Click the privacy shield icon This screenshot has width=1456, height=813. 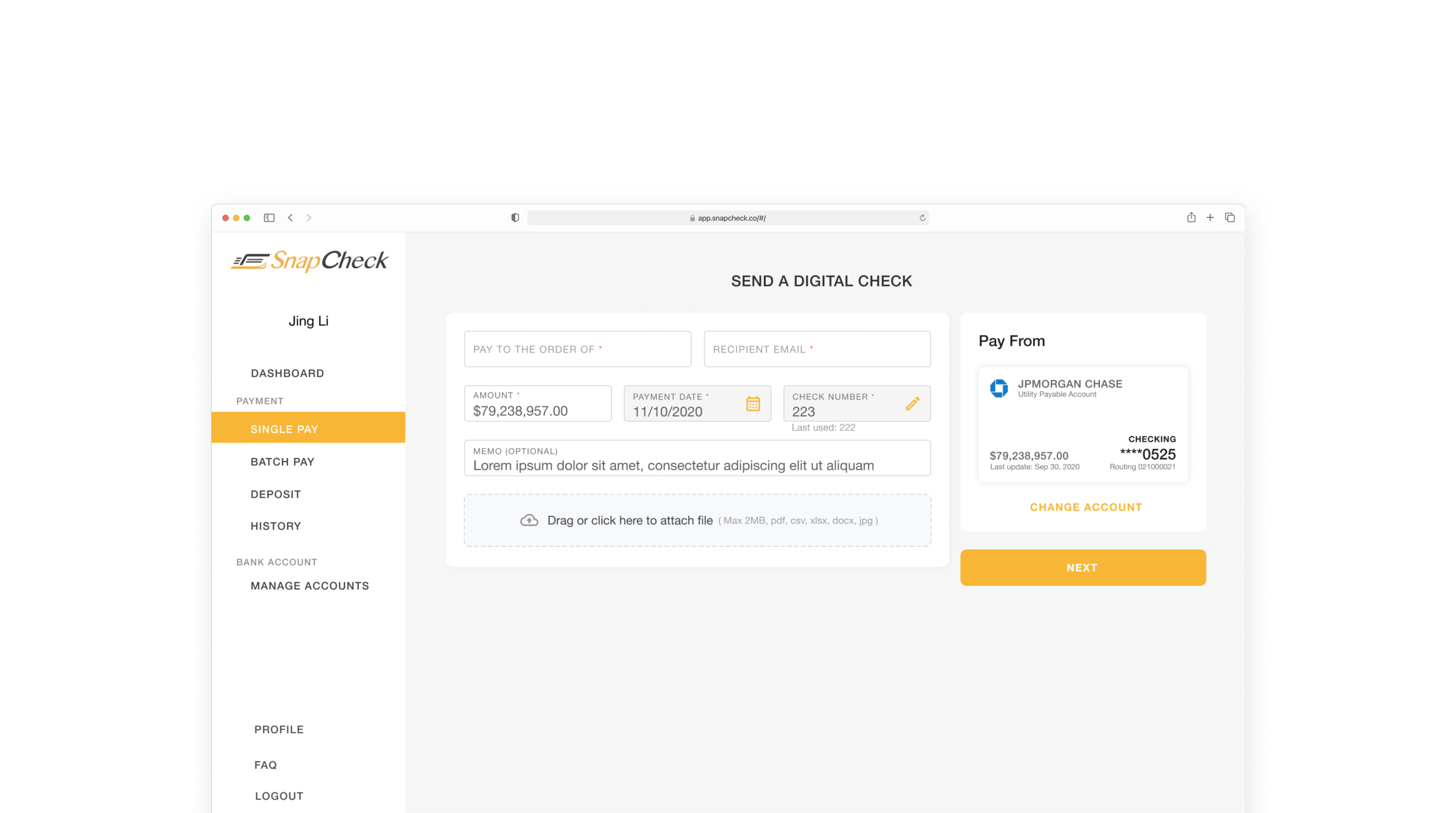pos(515,218)
